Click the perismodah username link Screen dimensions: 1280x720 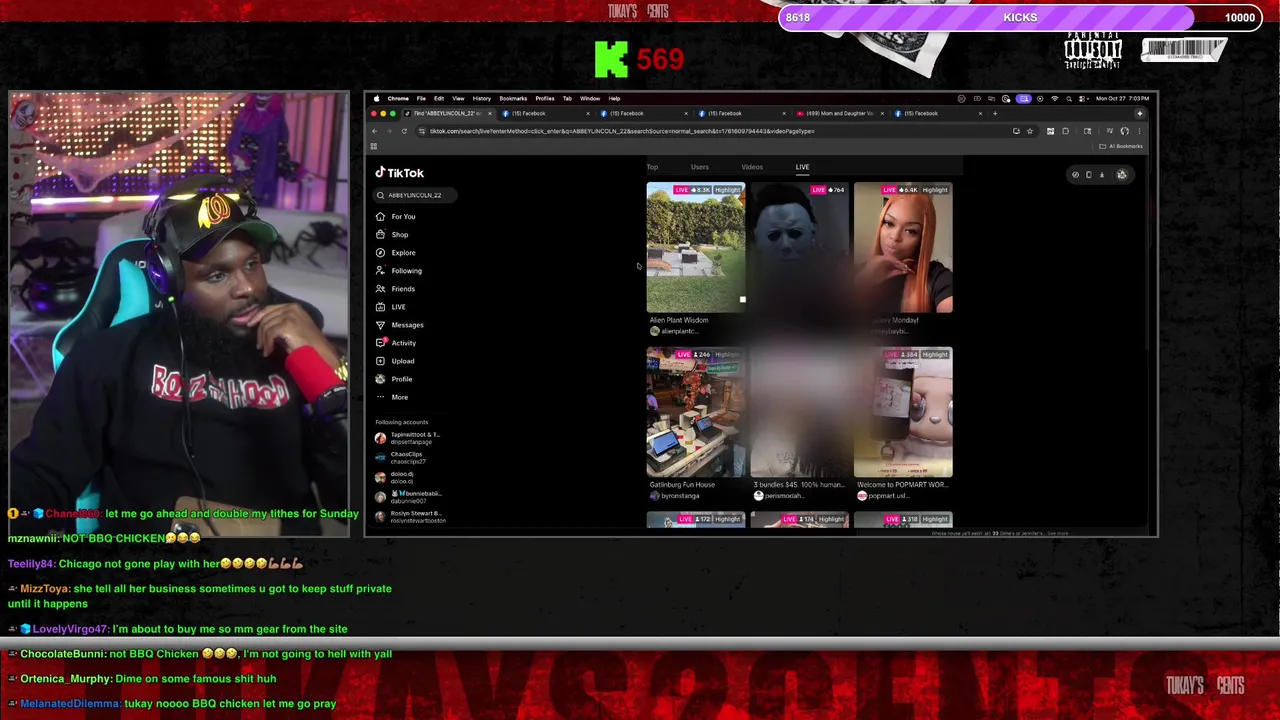click(784, 496)
